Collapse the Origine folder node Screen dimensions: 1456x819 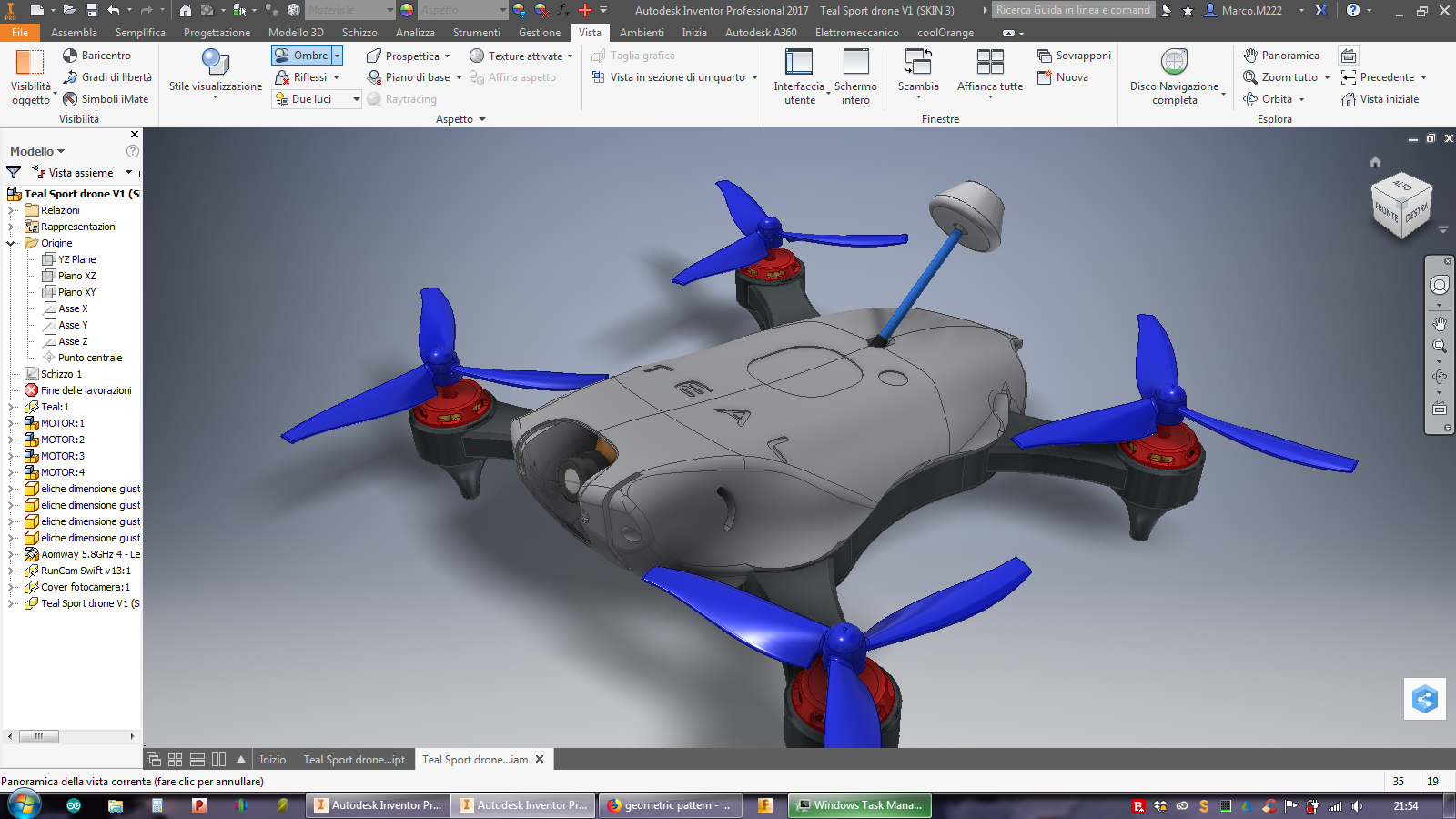pyautogui.click(x=12, y=243)
